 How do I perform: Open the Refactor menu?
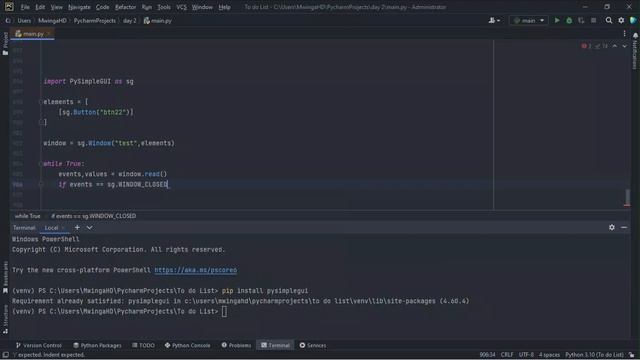point(125,7)
